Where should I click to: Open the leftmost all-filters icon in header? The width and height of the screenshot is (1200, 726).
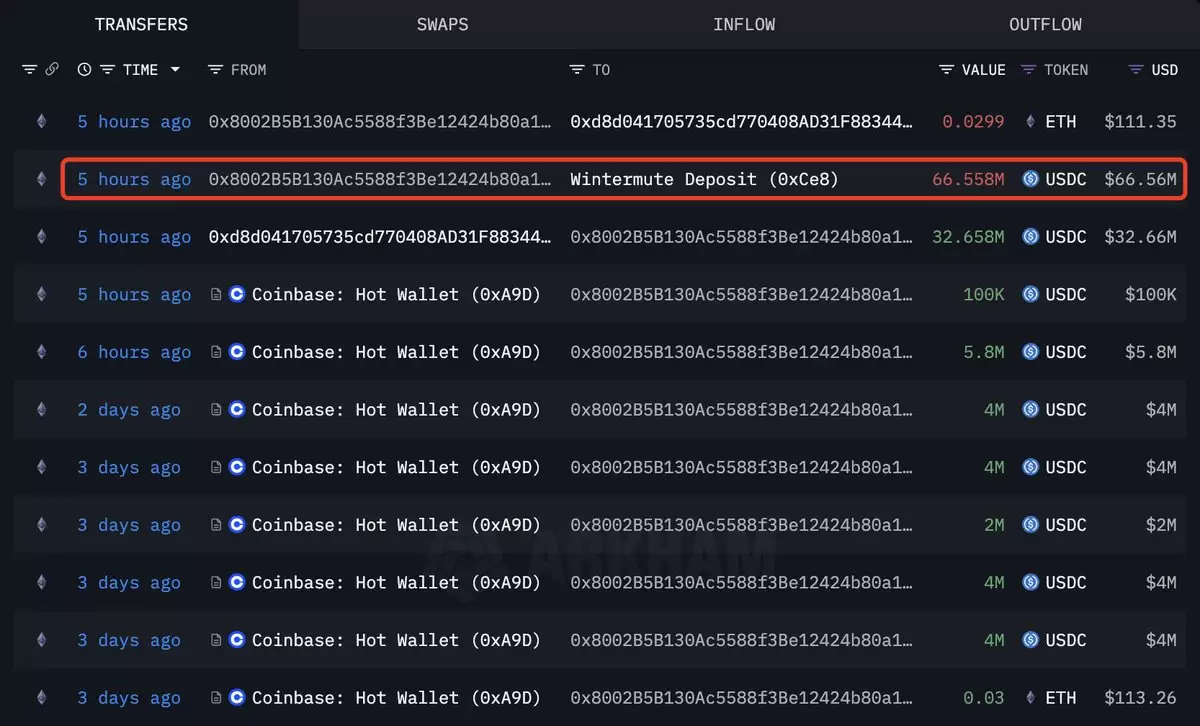tap(30, 70)
